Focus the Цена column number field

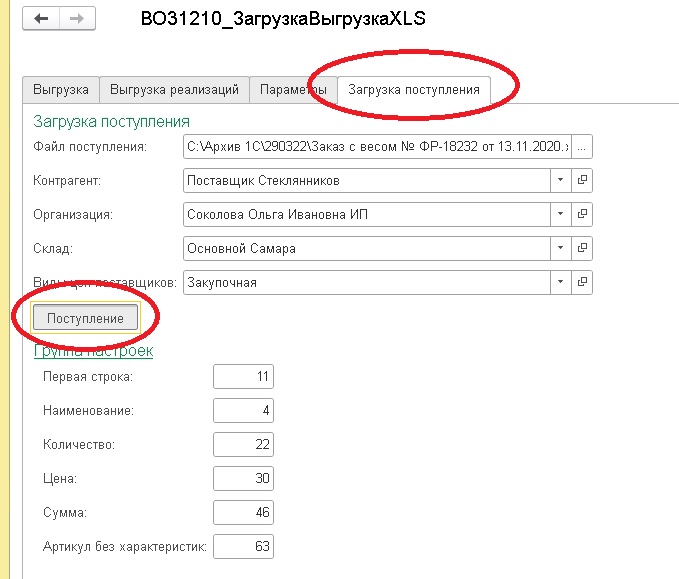tap(243, 479)
